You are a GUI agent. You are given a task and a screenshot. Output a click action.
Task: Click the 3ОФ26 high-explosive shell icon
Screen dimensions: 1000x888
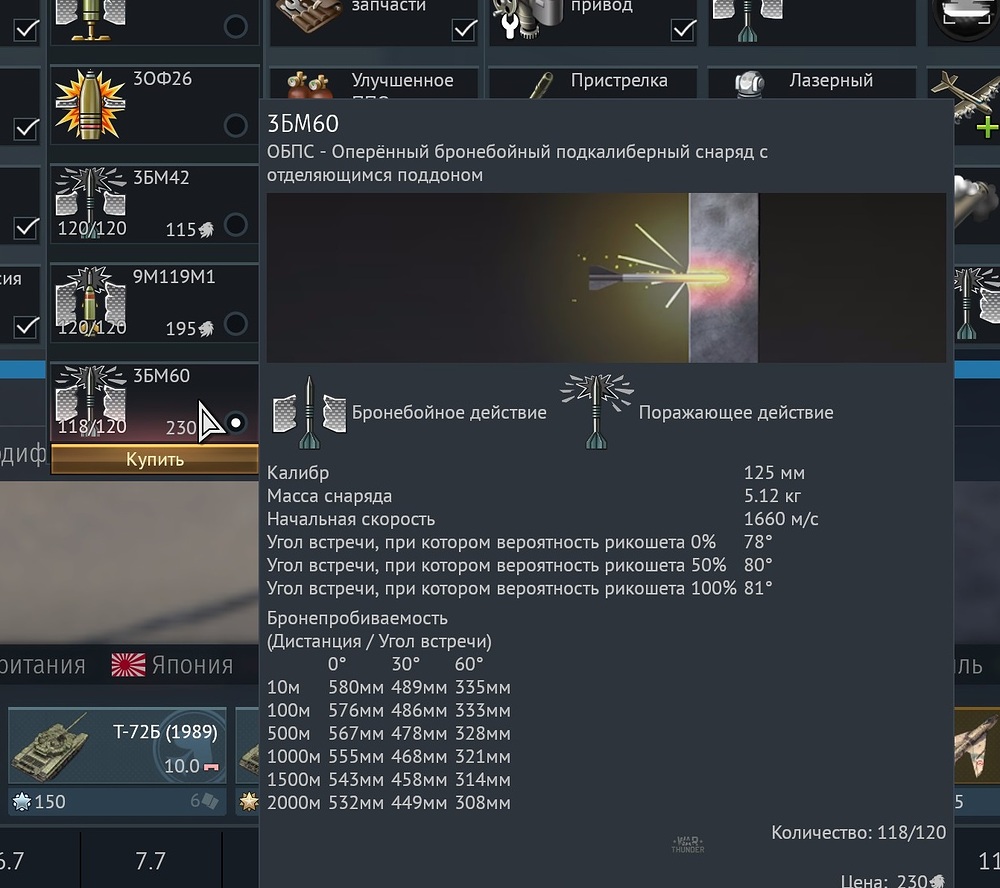[89, 105]
